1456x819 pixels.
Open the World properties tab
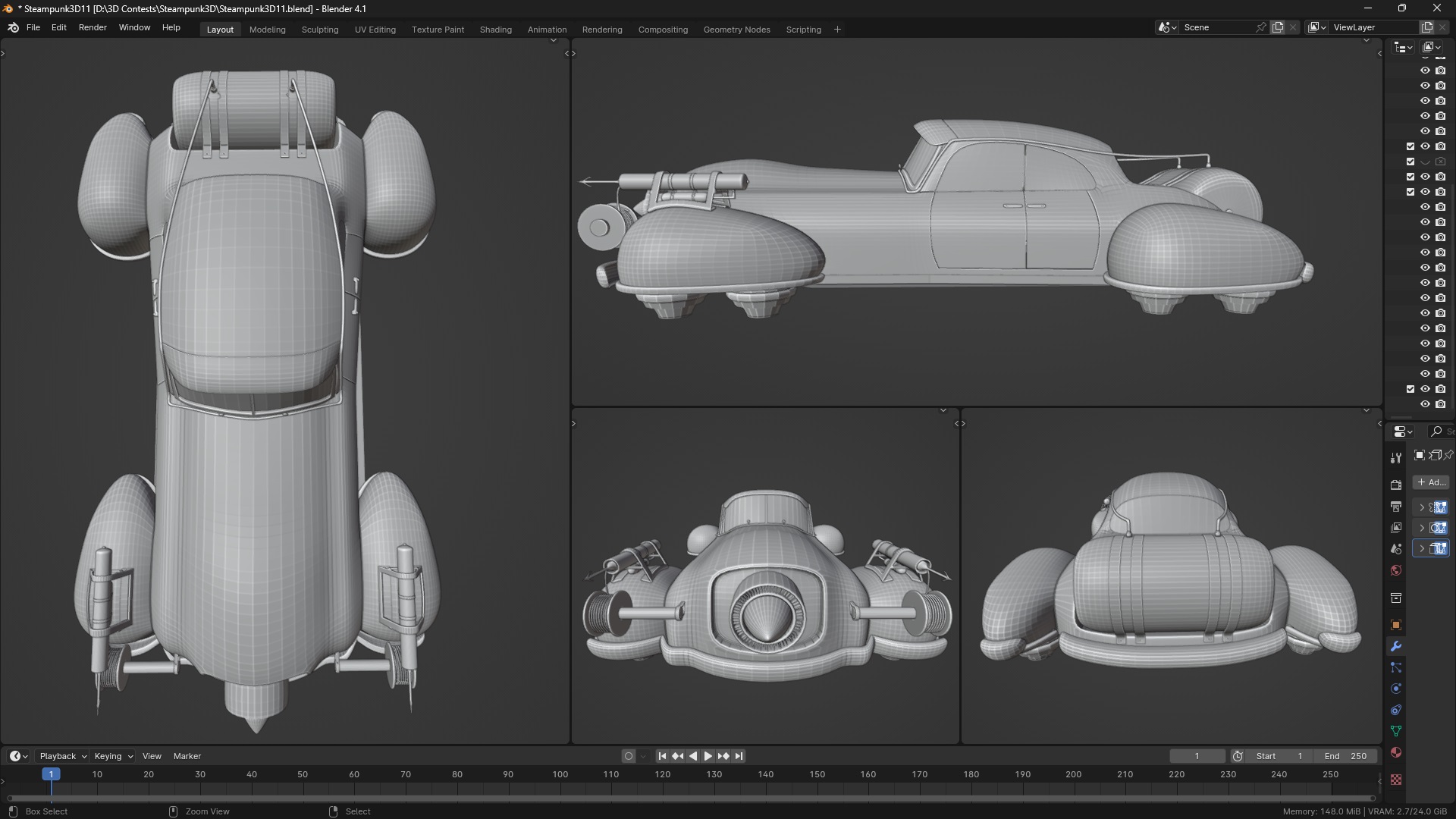tap(1395, 570)
